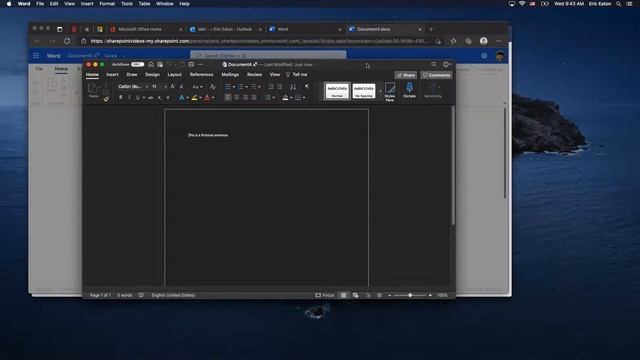Open the font size combo box
Viewport: 640px width, 360px height.
[159, 87]
